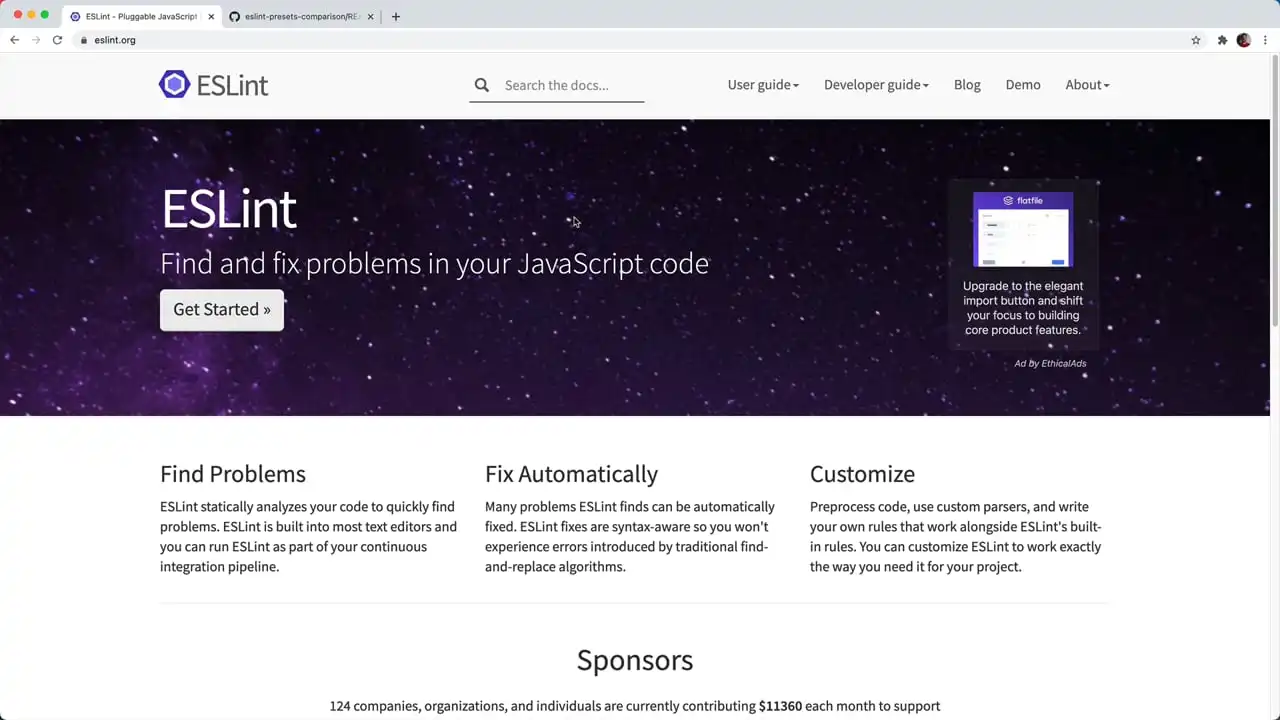Click the 'Upgrade to the elegant import button' ad text
The height and width of the screenshot is (720, 1280).
[1023, 308]
